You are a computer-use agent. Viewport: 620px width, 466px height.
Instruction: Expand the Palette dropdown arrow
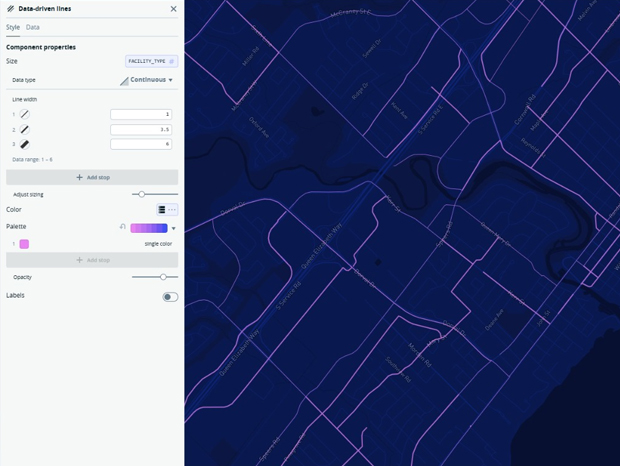[x=174, y=228]
